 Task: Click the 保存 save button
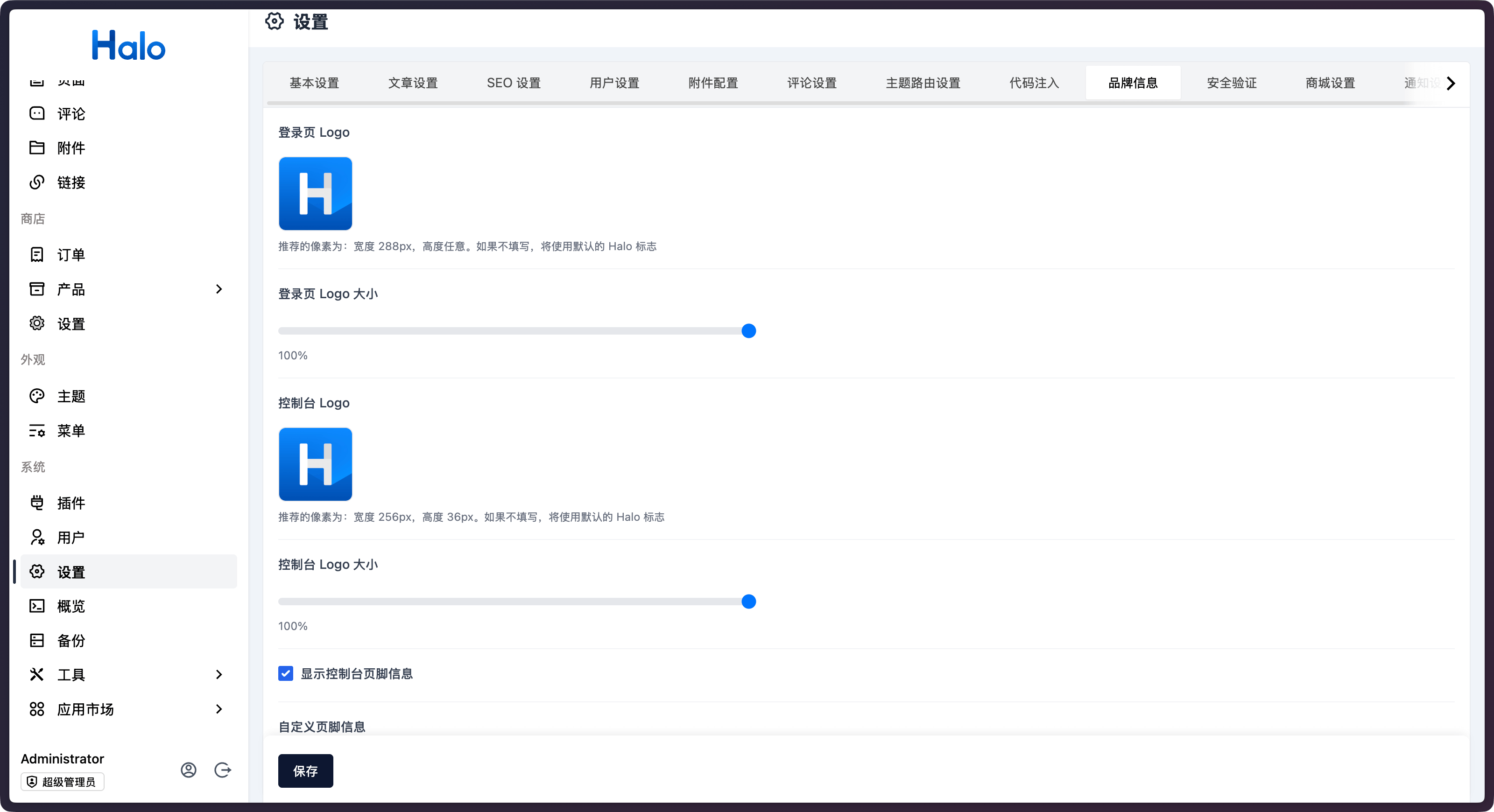[x=305, y=771]
